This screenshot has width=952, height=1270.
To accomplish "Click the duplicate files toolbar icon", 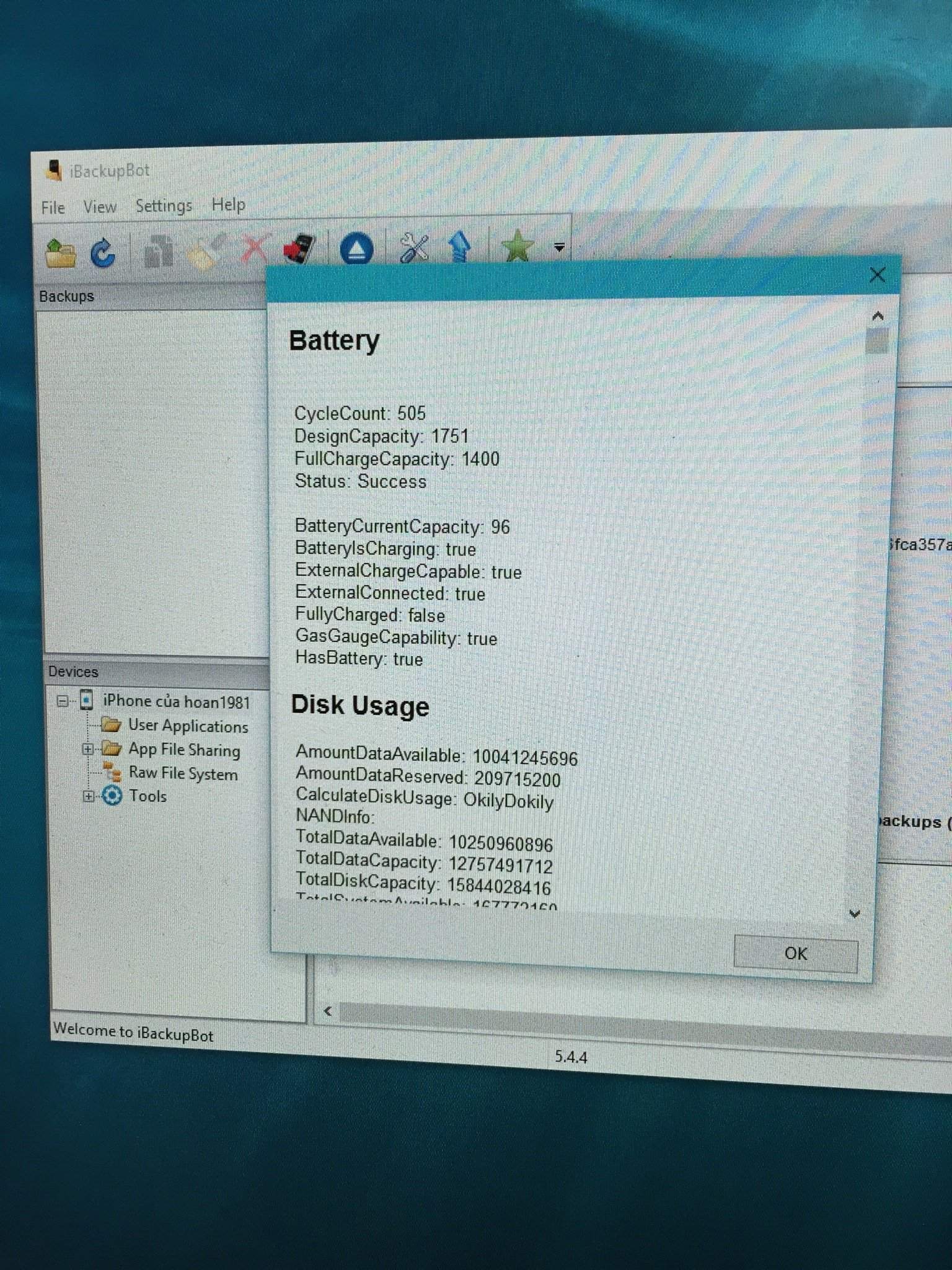I will [x=158, y=252].
